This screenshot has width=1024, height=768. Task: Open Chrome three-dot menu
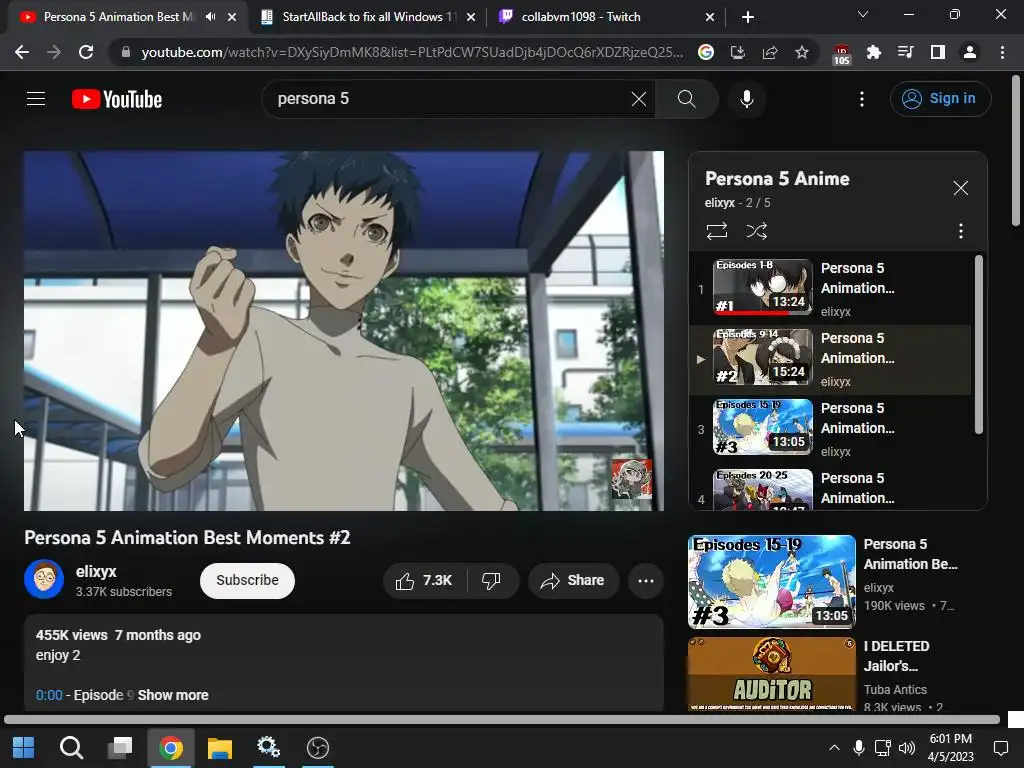(x=1002, y=52)
